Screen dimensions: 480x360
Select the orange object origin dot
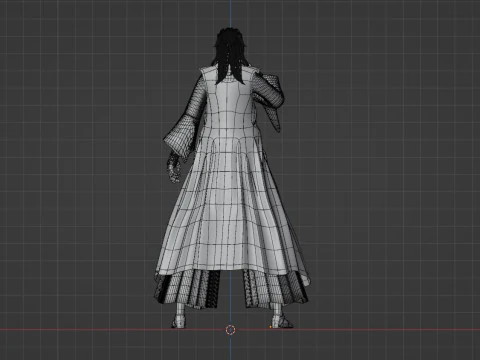pos(270,327)
